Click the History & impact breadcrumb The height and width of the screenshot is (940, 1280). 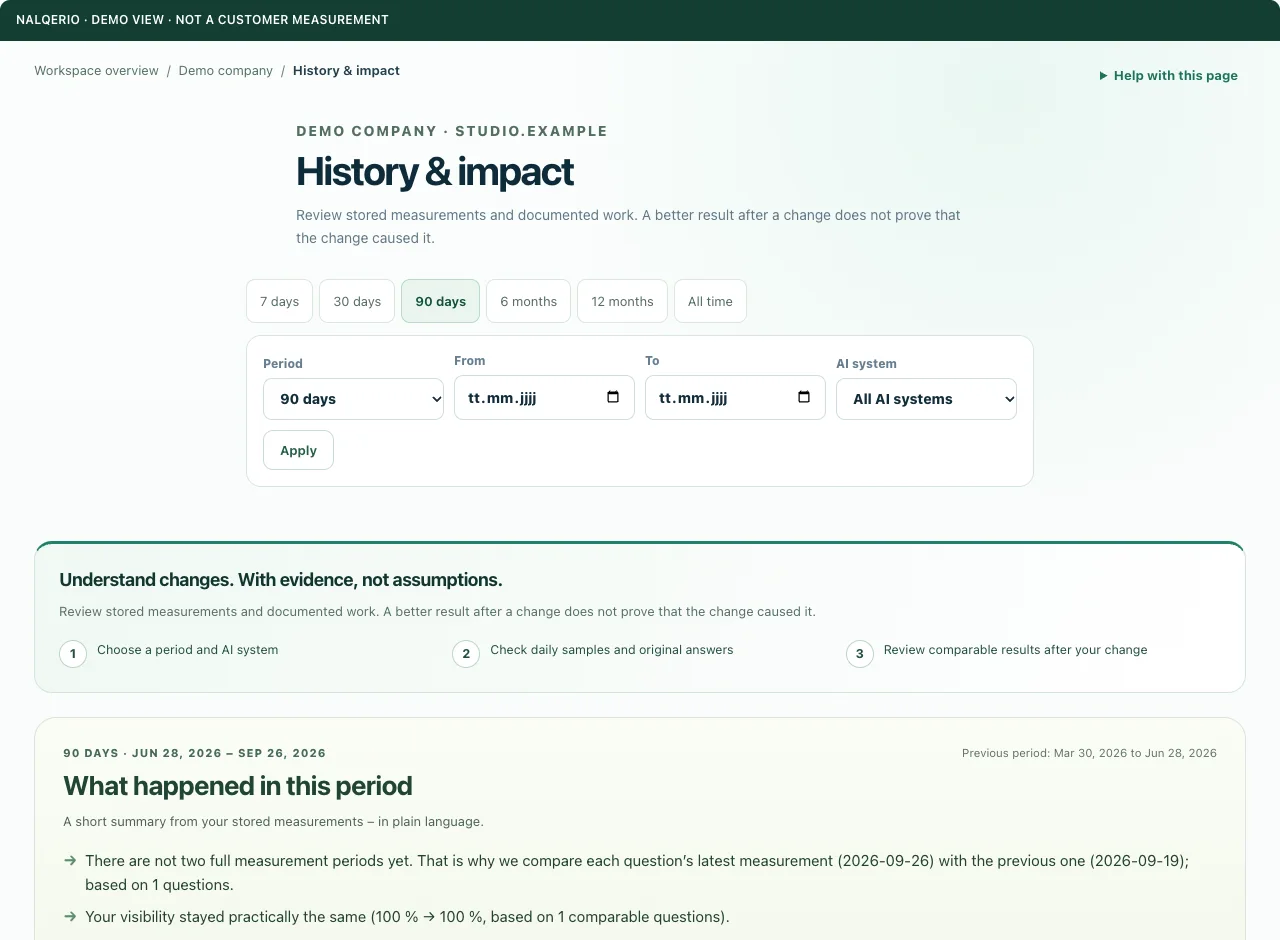346,71
